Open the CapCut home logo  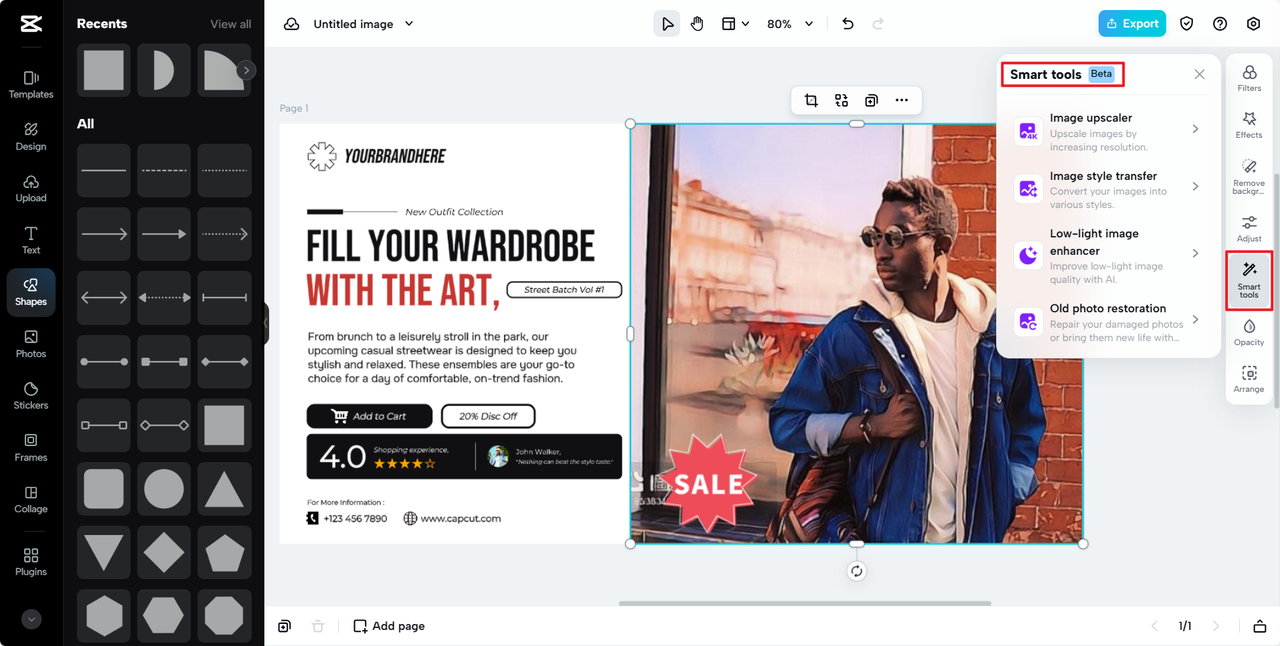click(31, 24)
